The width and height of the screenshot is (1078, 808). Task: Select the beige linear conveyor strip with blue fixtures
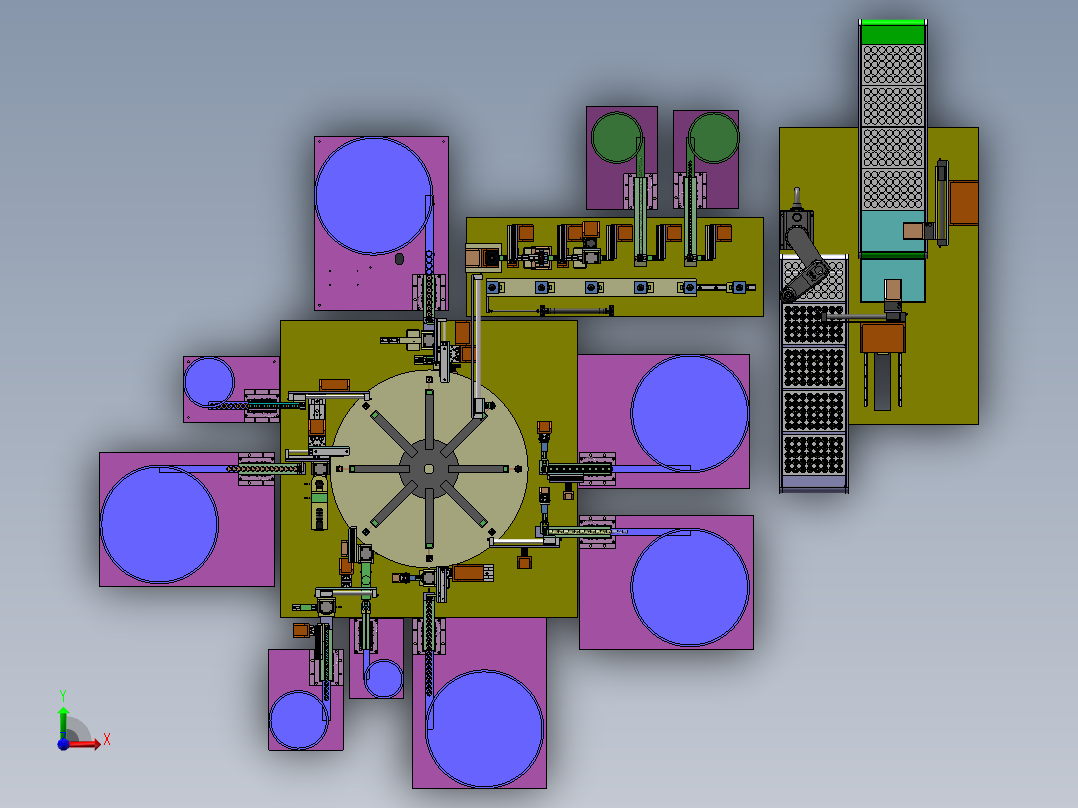click(591, 287)
